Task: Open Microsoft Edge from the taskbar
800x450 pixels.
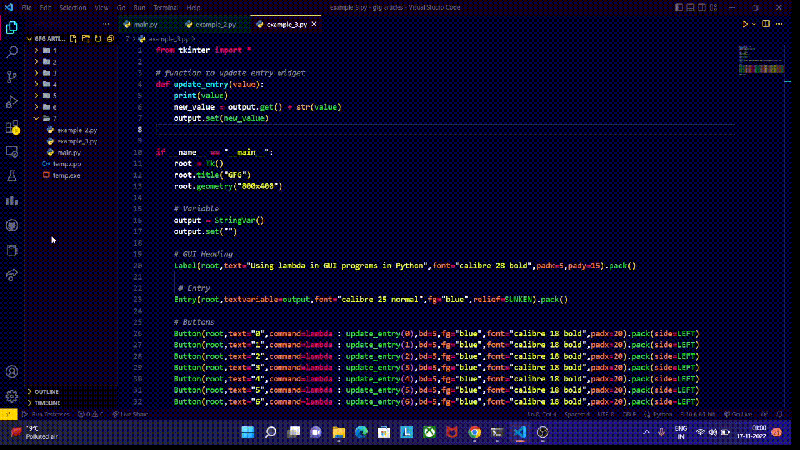Action: coord(361,432)
